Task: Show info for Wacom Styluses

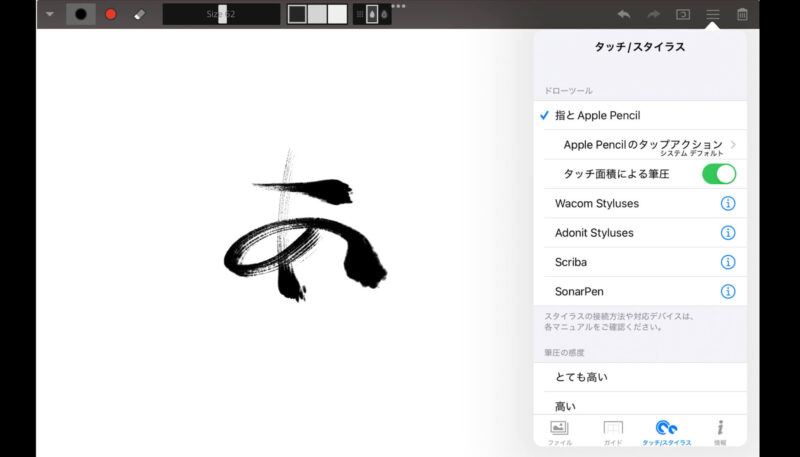Action: pyautogui.click(x=728, y=204)
